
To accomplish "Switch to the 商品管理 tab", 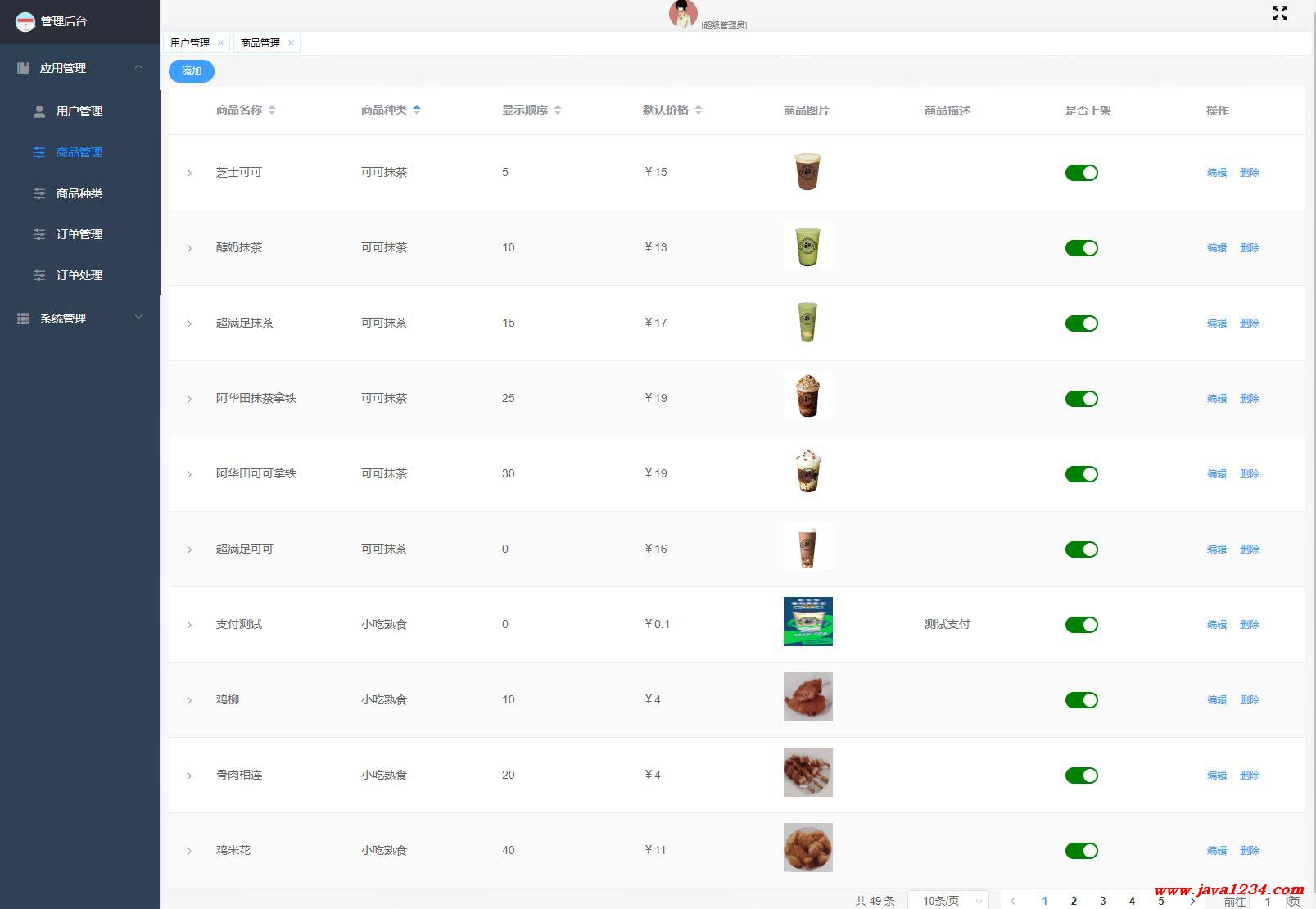I will click(260, 43).
